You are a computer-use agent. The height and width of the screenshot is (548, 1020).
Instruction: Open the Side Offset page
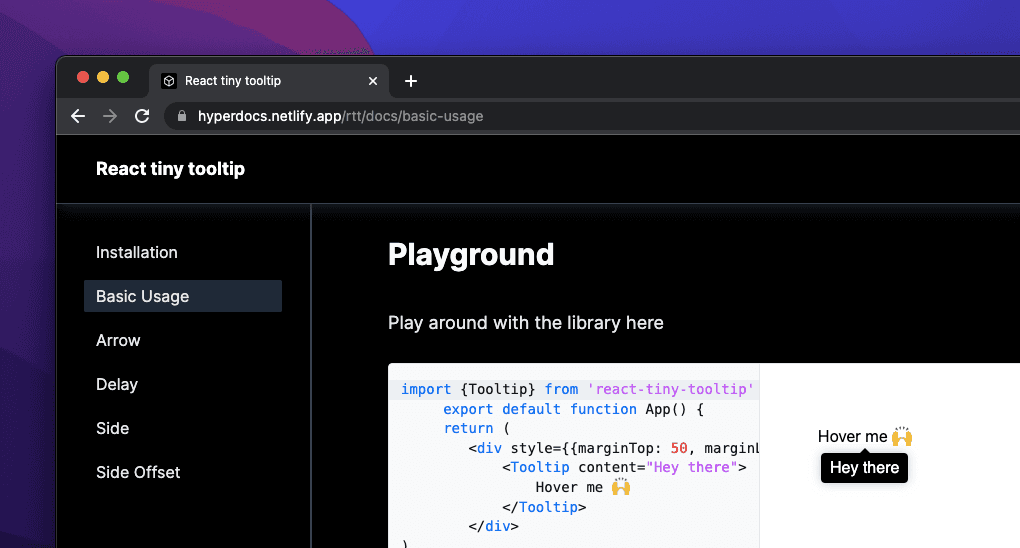(x=138, y=472)
